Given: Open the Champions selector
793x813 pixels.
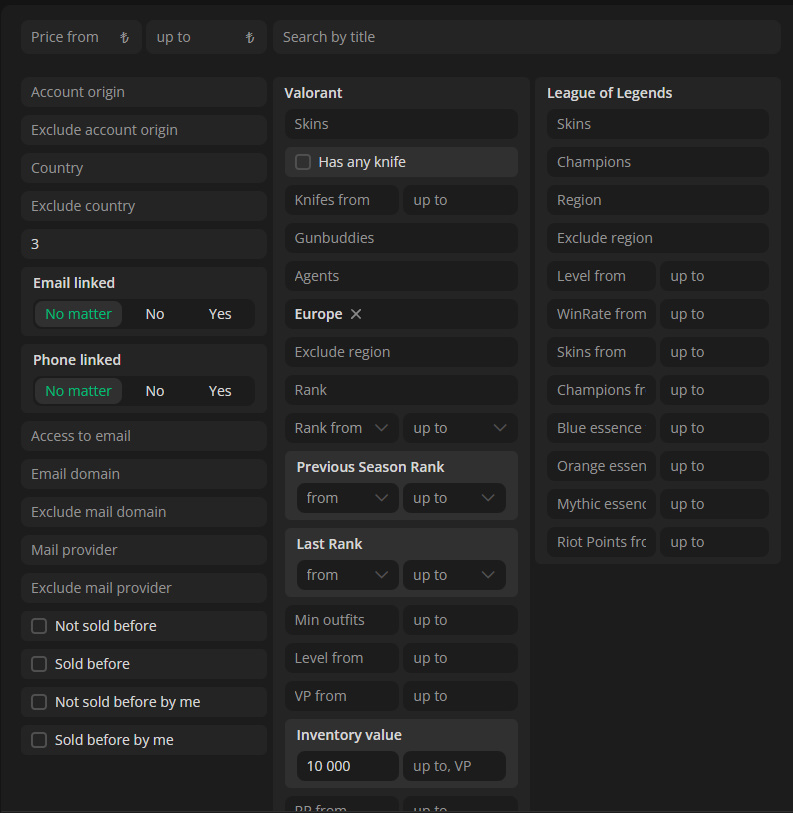Looking at the screenshot, I should 658,162.
